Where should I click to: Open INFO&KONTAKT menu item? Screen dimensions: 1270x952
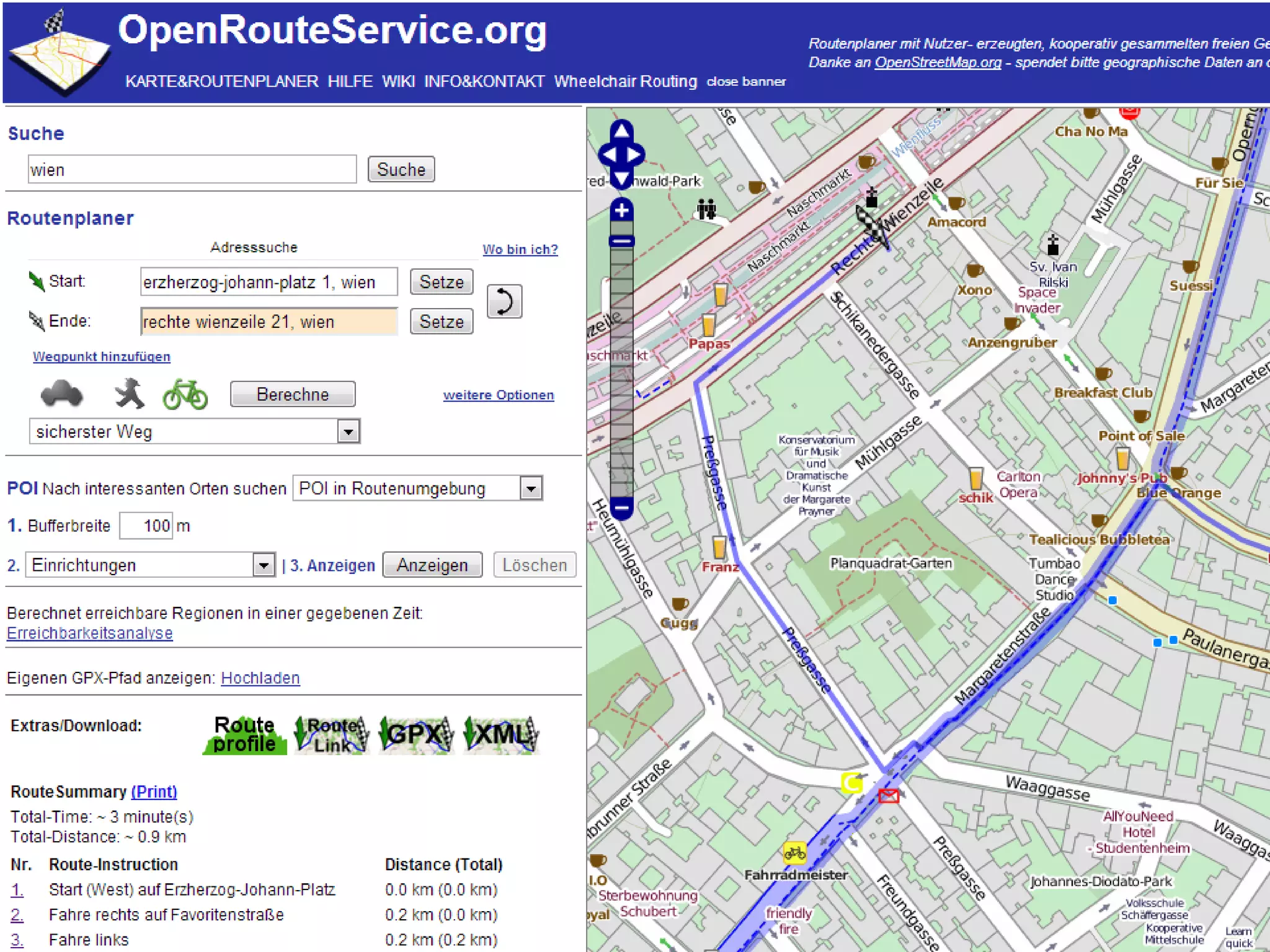pyautogui.click(x=484, y=81)
